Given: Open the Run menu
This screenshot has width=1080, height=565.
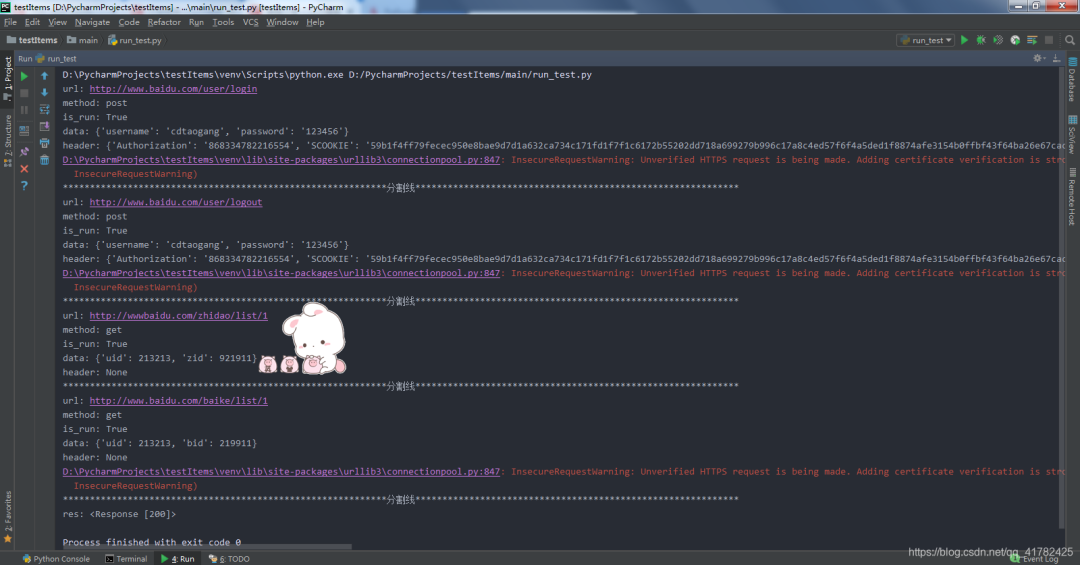Looking at the screenshot, I should tap(196, 22).
